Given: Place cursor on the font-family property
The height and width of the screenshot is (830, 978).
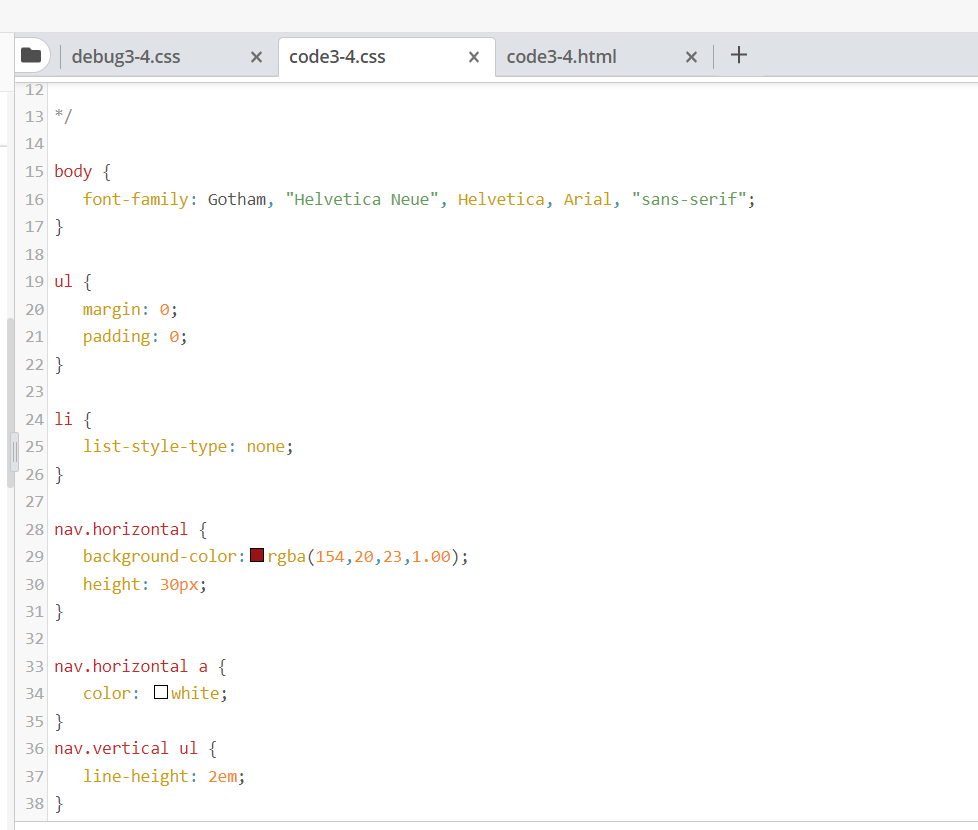Looking at the screenshot, I should point(134,198).
